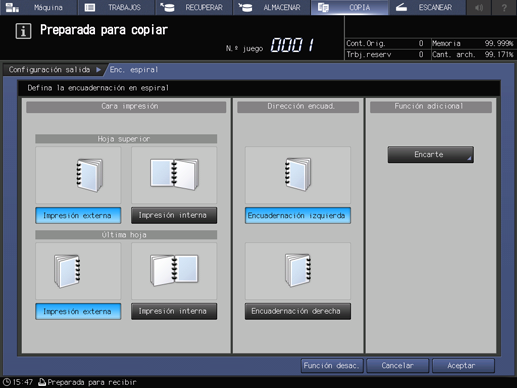
Task: Click the clock icon at 15:47
Action: click(x=6, y=382)
